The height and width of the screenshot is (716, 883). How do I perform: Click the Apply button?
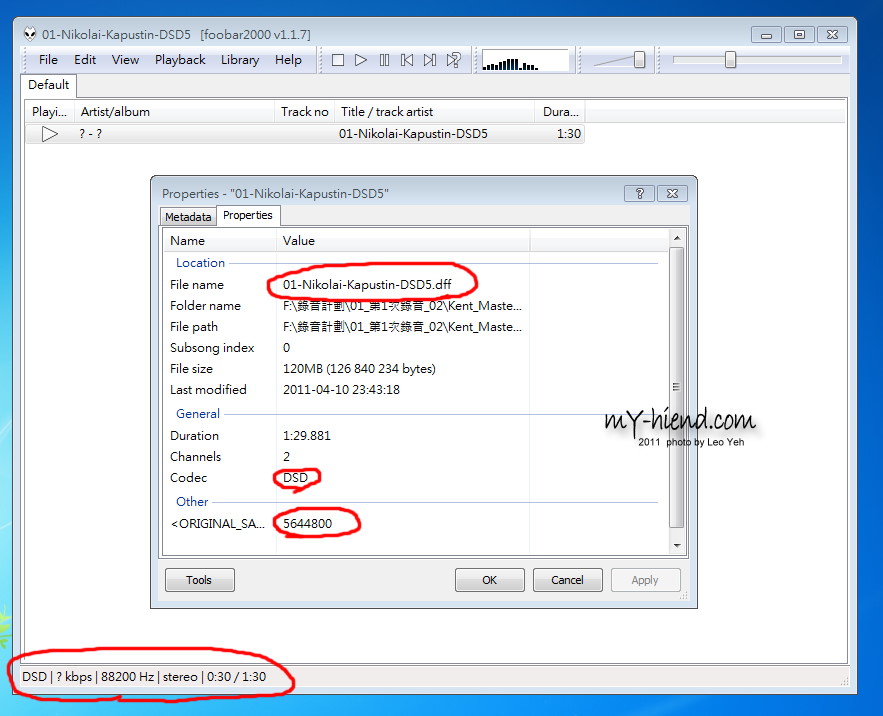(645, 580)
